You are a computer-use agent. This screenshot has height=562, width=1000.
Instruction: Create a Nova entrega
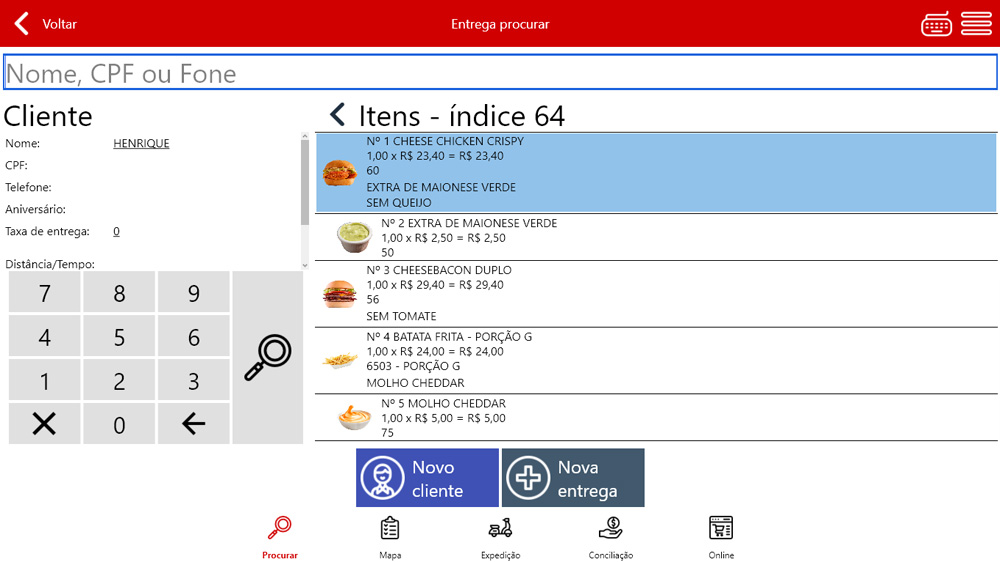tap(573, 478)
